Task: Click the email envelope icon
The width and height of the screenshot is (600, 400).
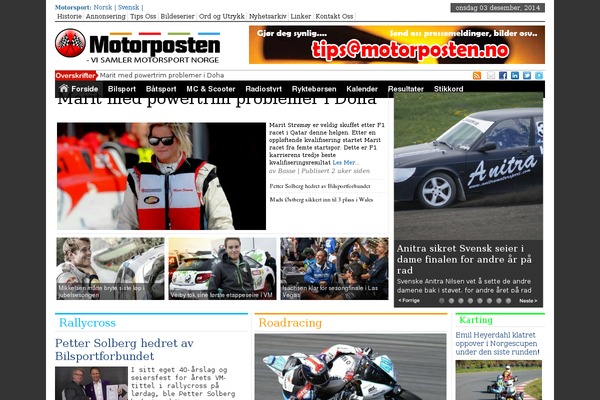Action: [x=490, y=75]
